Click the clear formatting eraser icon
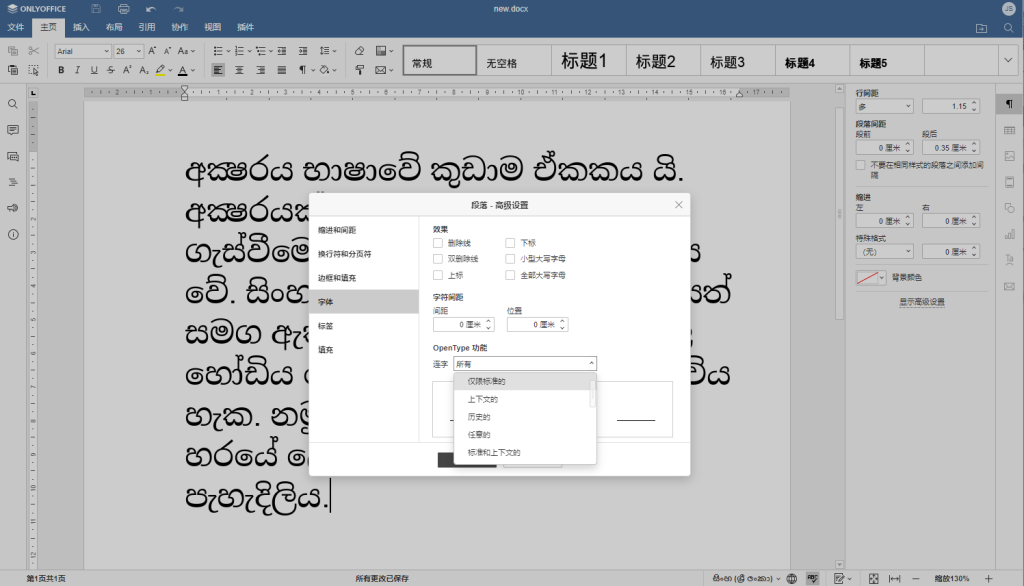This screenshot has width=1024, height=586. pos(359,51)
